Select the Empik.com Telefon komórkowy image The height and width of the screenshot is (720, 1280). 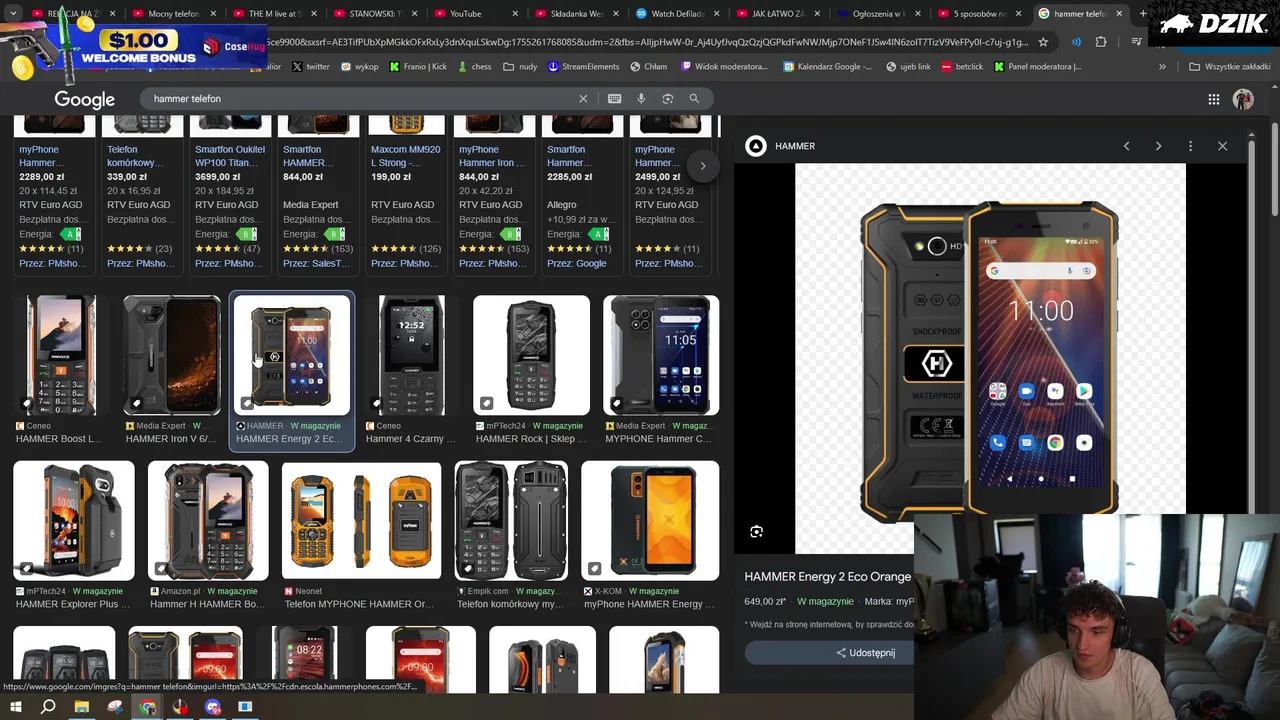[511, 521]
